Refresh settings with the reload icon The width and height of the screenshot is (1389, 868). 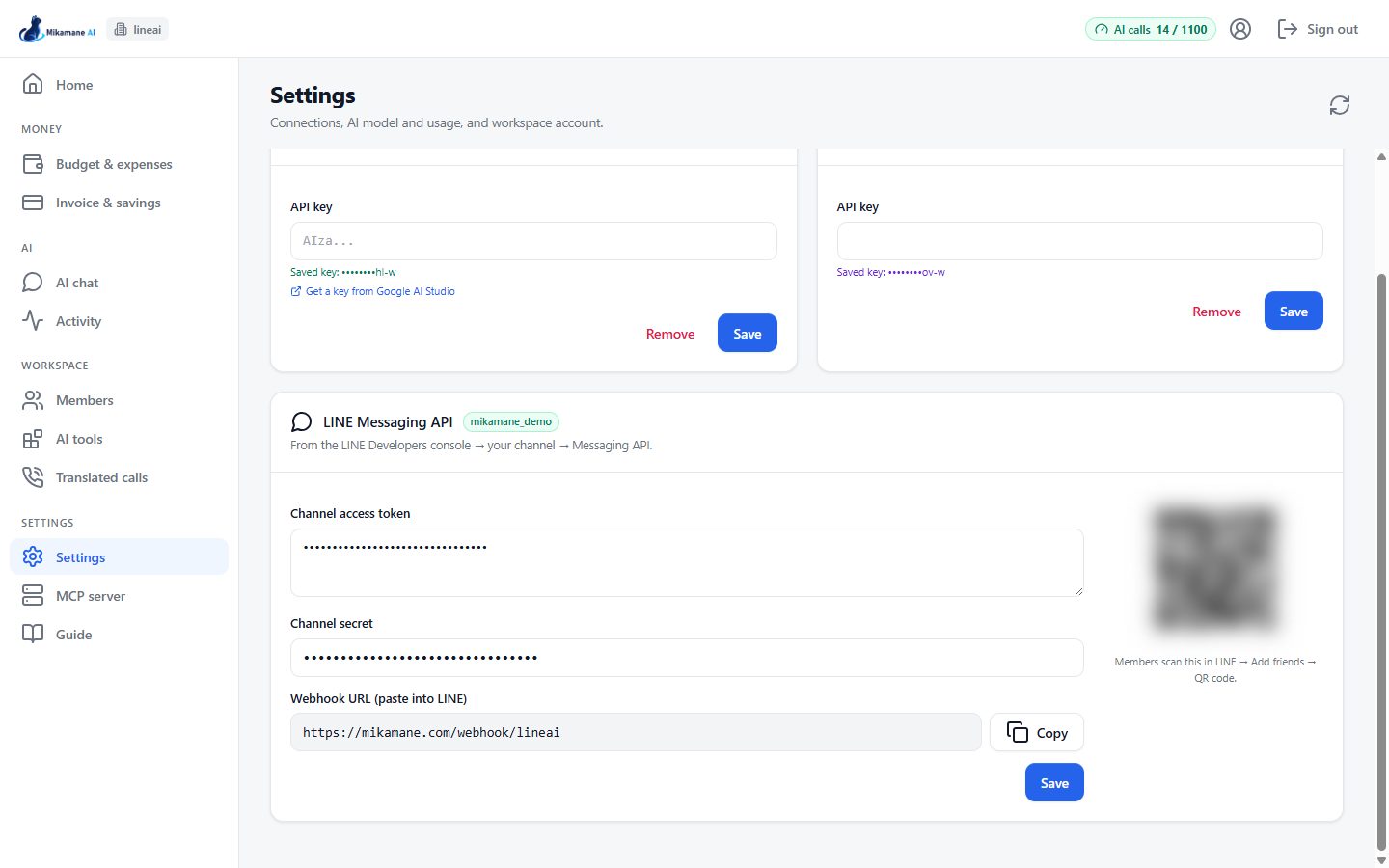click(1340, 105)
